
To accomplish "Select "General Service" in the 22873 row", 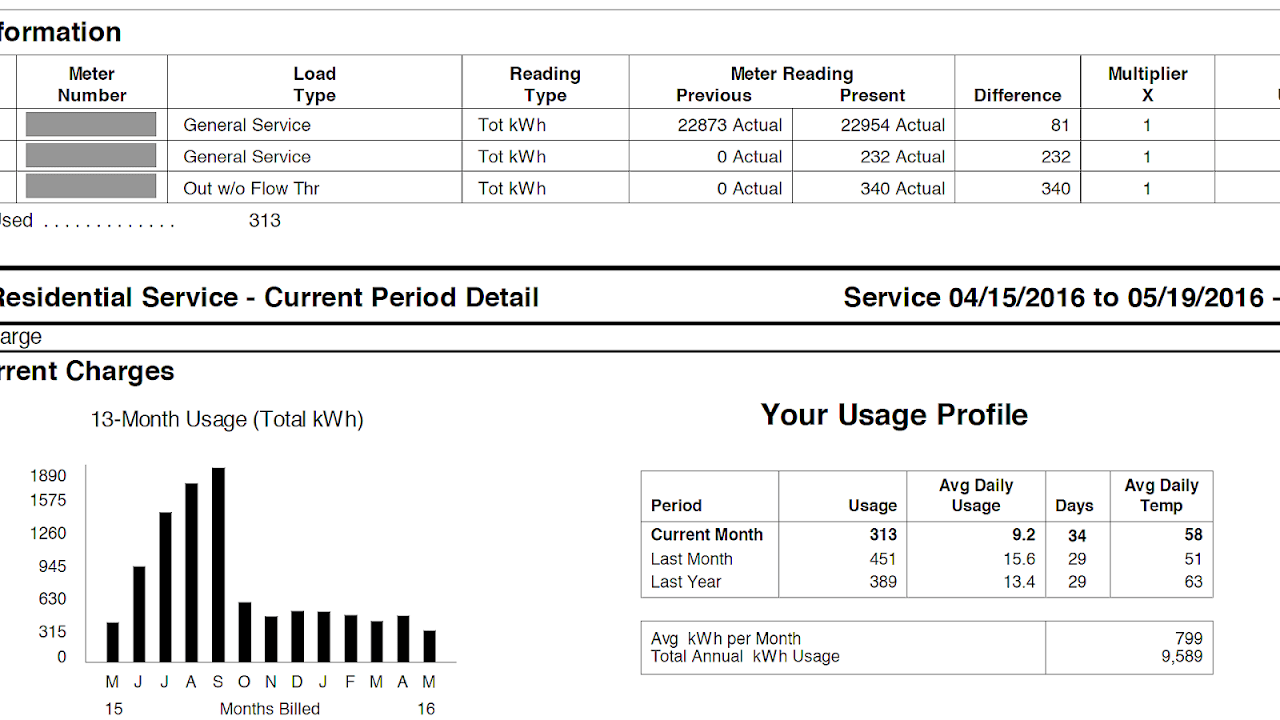I will coord(247,125).
